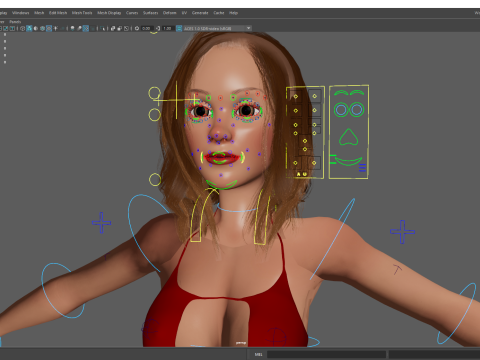Toggle viewport Shadows icon

(62, 28)
